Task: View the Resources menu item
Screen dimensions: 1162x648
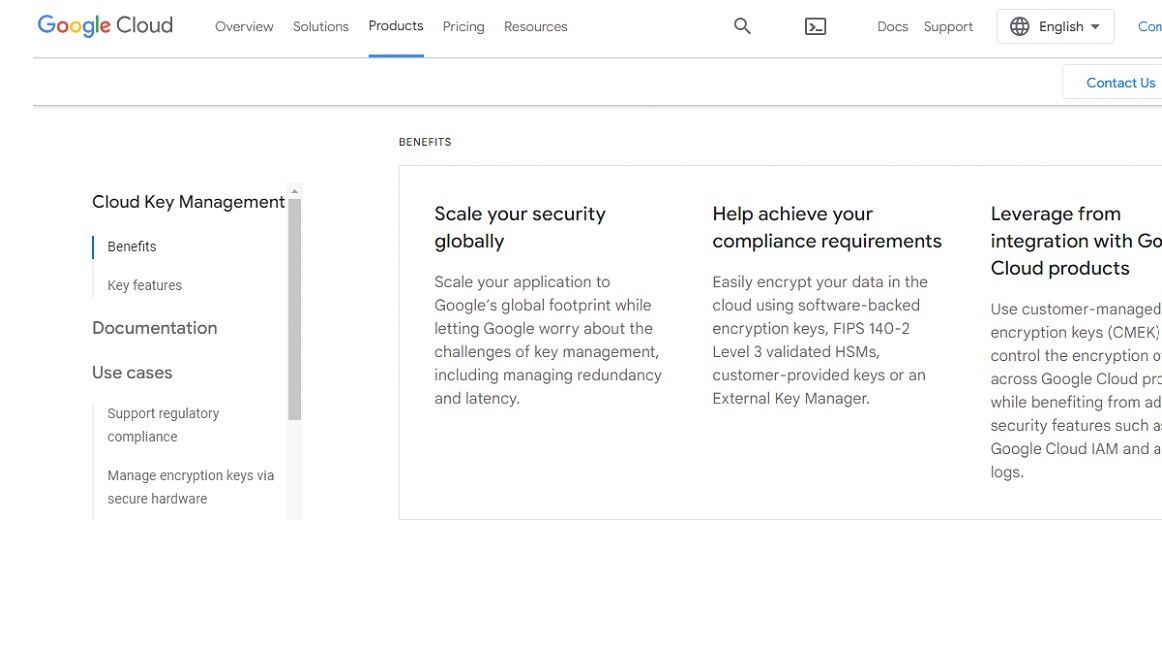Action: [535, 26]
